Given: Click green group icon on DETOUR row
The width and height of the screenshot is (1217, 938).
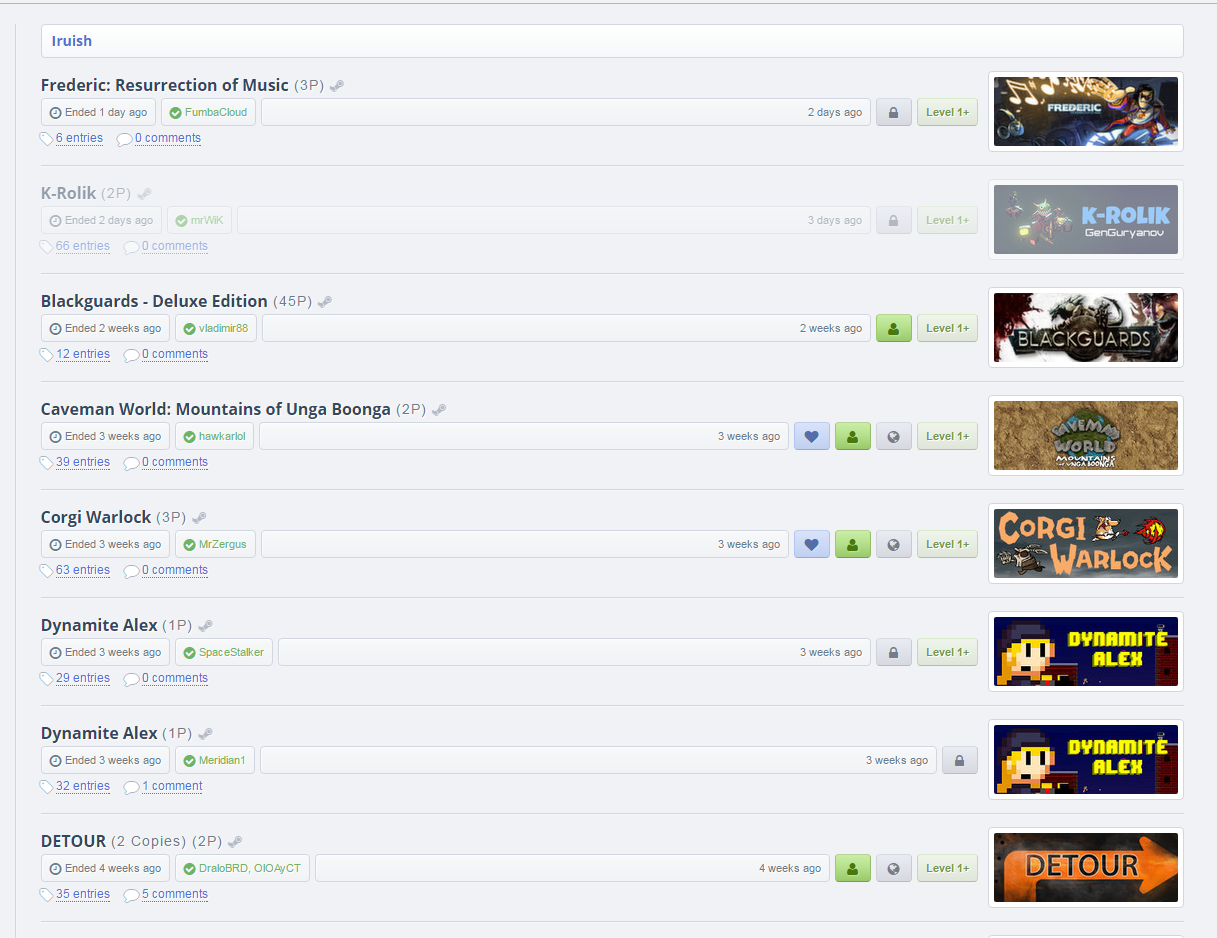Looking at the screenshot, I should click(x=853, y=868).
